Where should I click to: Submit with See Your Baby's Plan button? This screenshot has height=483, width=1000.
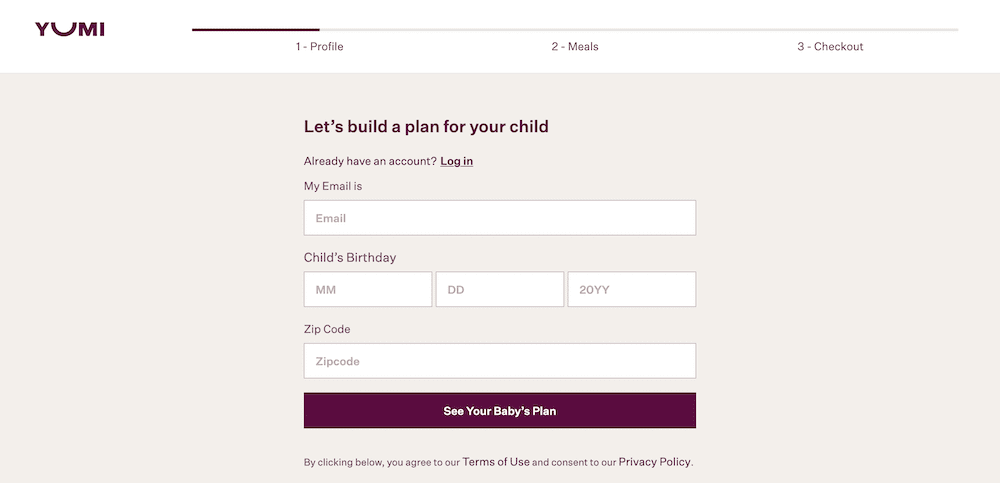(500, 410)
